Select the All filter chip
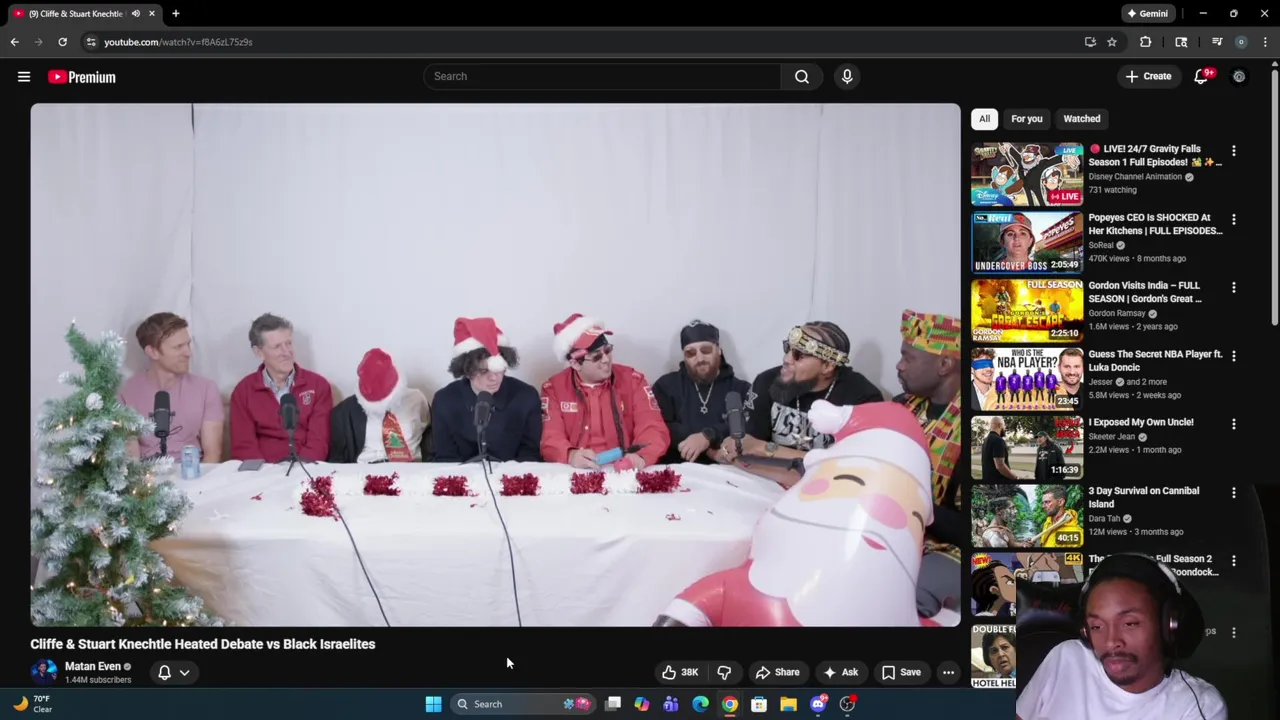The image size is (1280, 720). pyautogui.click(x=984, y=119)
